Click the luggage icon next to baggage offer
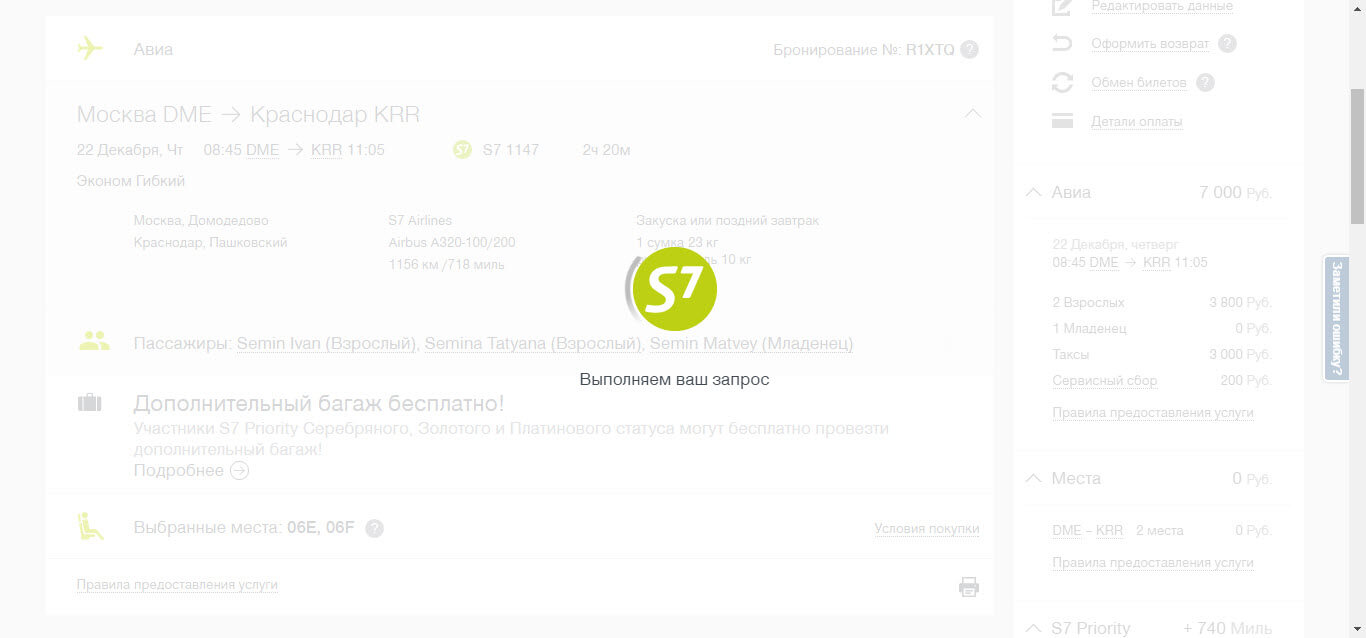This screenshot has height=638, width=1366. pos(89,403)
